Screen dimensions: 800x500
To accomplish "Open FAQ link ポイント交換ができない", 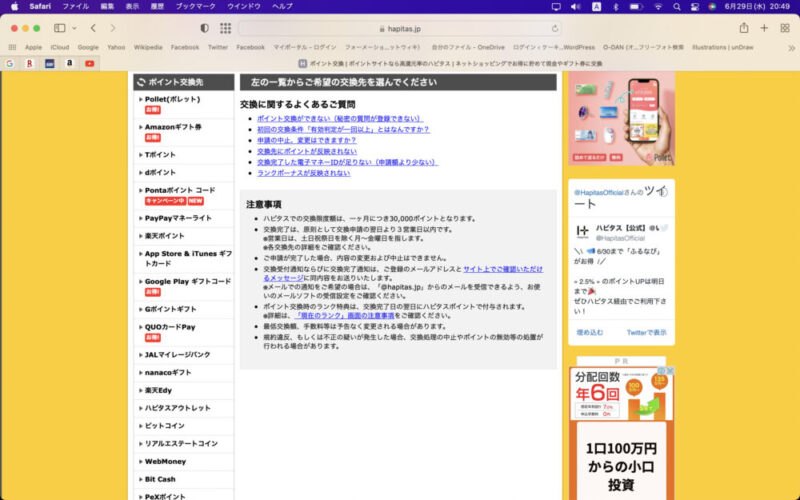I will (340, 118).
